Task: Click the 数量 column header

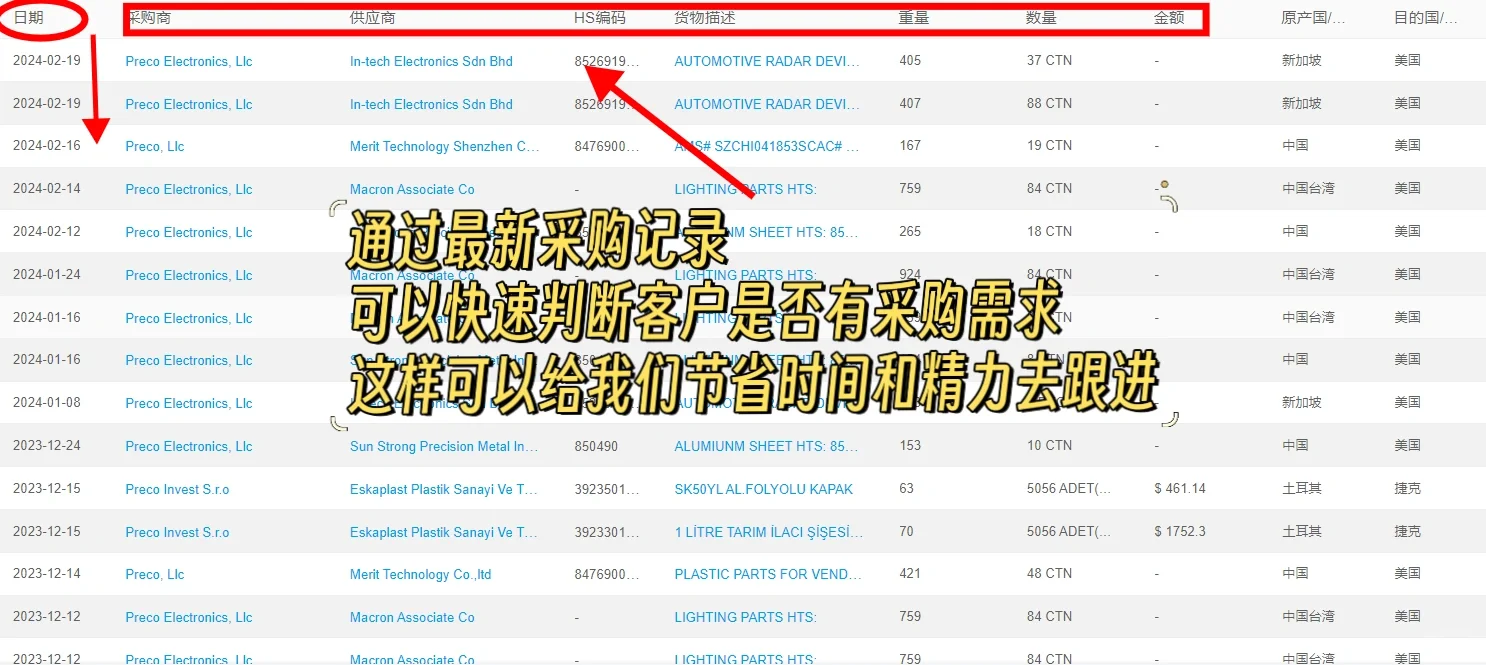Action: click(x=1042, y=18)
